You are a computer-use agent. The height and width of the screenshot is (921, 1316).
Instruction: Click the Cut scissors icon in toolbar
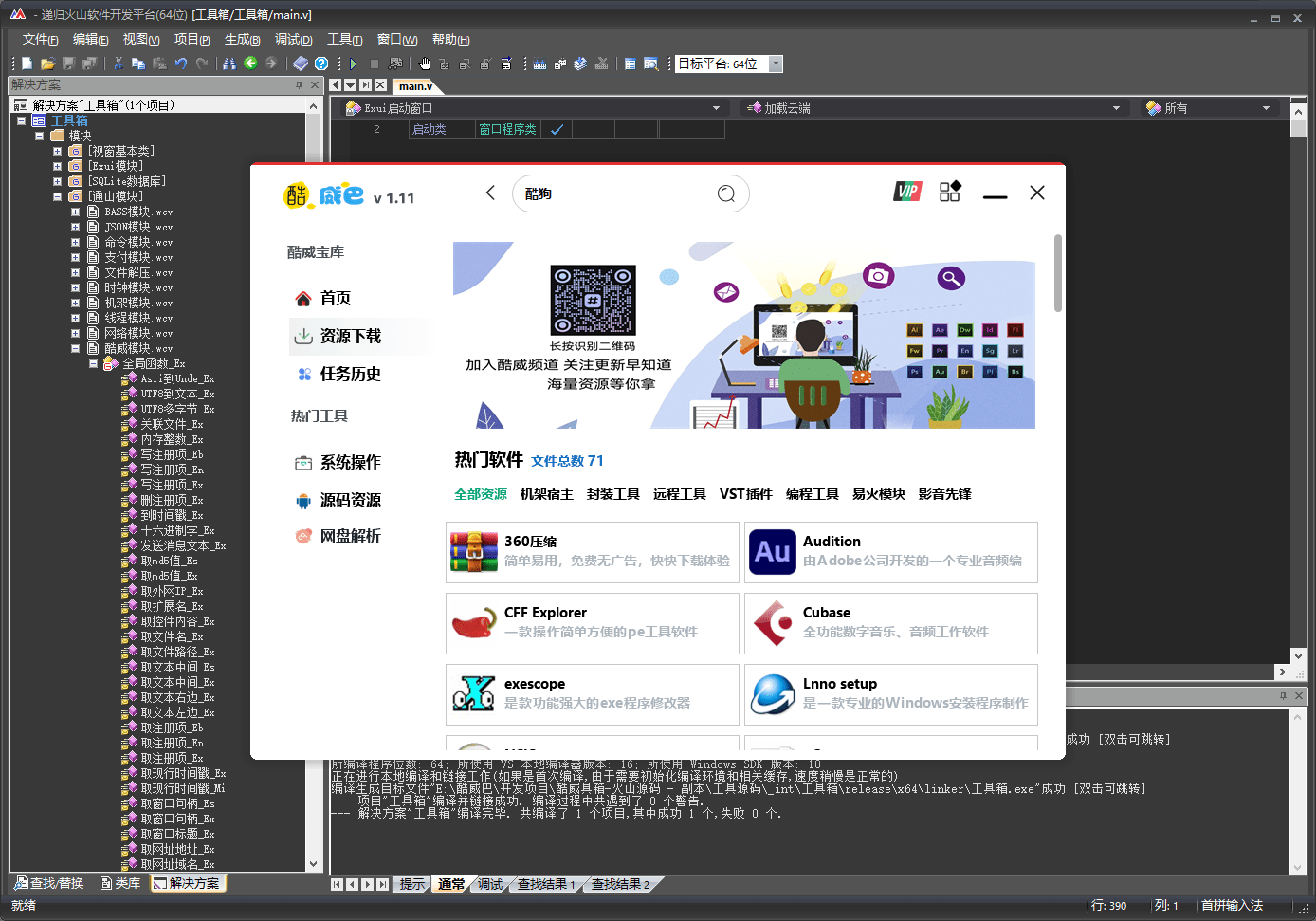click(x=119, y=64)
